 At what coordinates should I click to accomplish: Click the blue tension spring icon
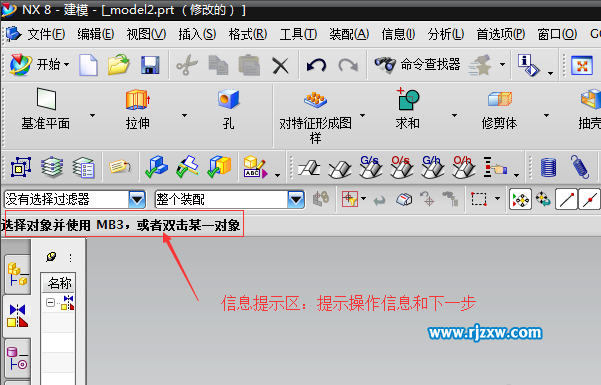[x=580, y=167]
